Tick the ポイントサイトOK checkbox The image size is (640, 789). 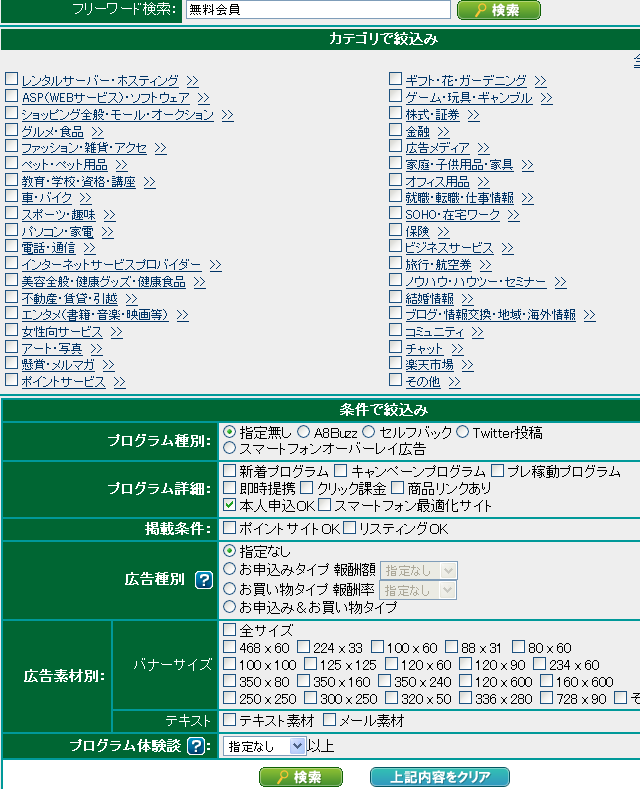click(229, 527)
